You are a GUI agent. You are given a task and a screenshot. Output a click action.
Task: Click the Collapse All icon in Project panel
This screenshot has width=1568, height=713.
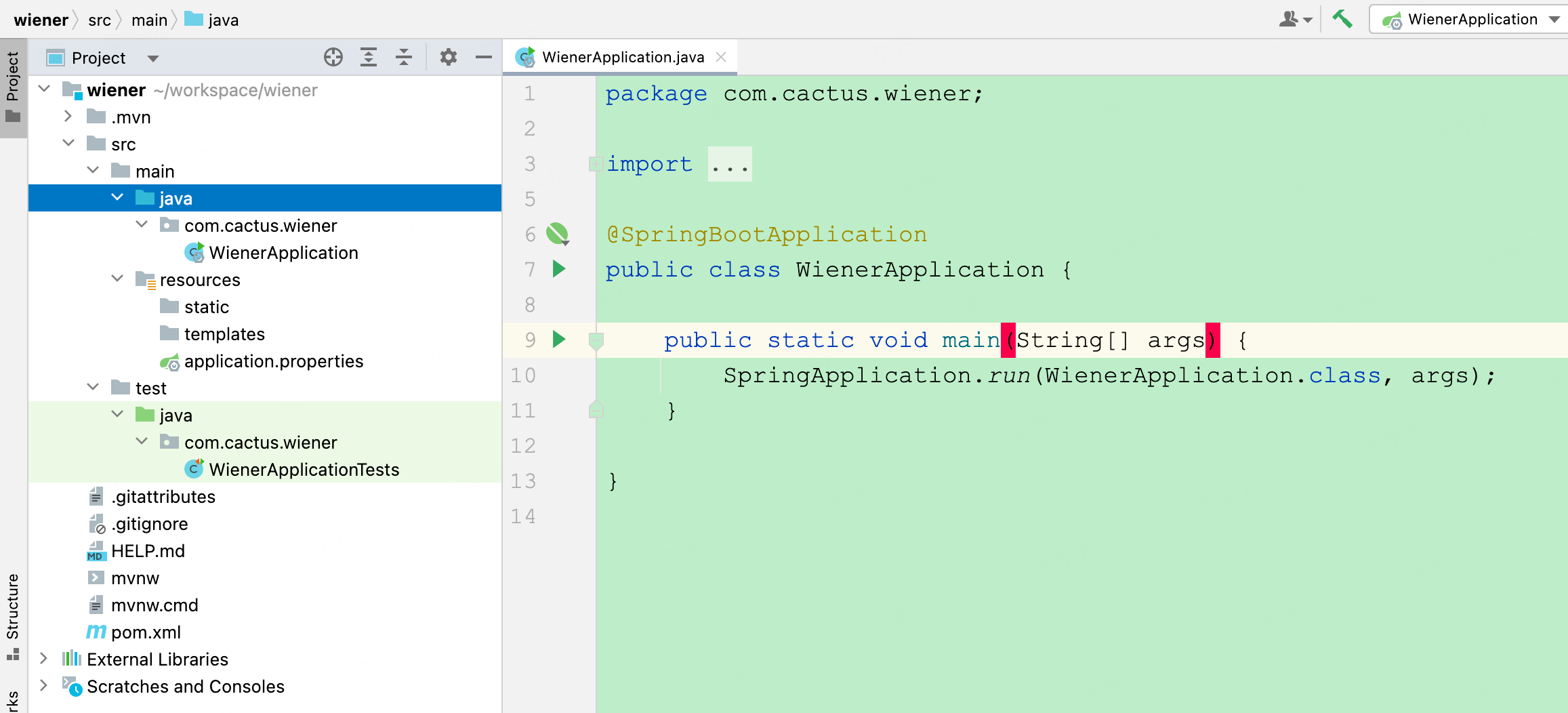click(x=404, y=58)
